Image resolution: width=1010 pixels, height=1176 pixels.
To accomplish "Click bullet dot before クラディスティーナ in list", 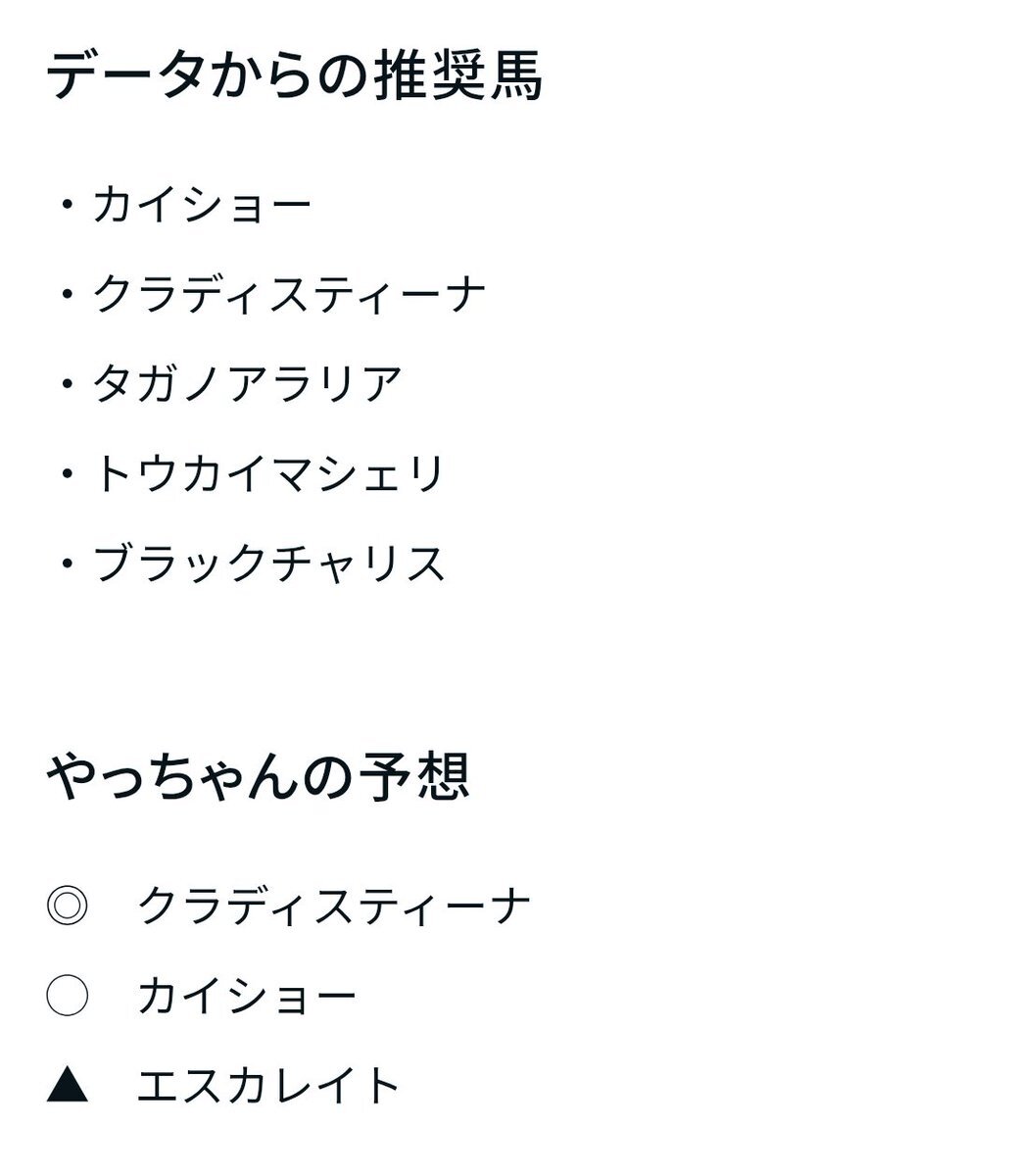I will pos(67,295).
